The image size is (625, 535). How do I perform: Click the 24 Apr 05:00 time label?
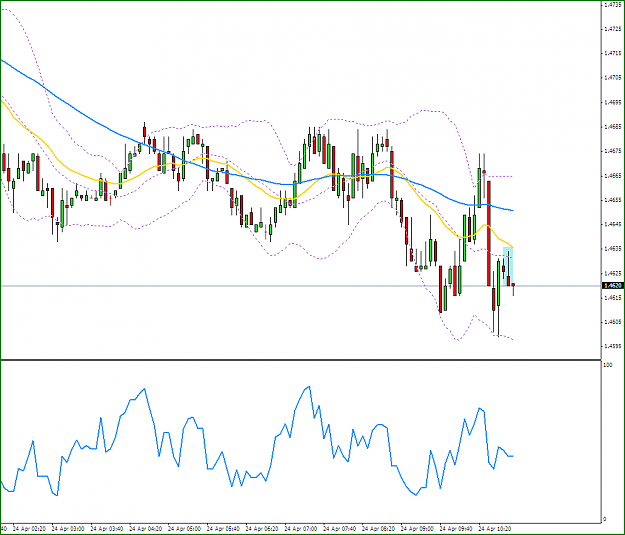tap(184, 529)
